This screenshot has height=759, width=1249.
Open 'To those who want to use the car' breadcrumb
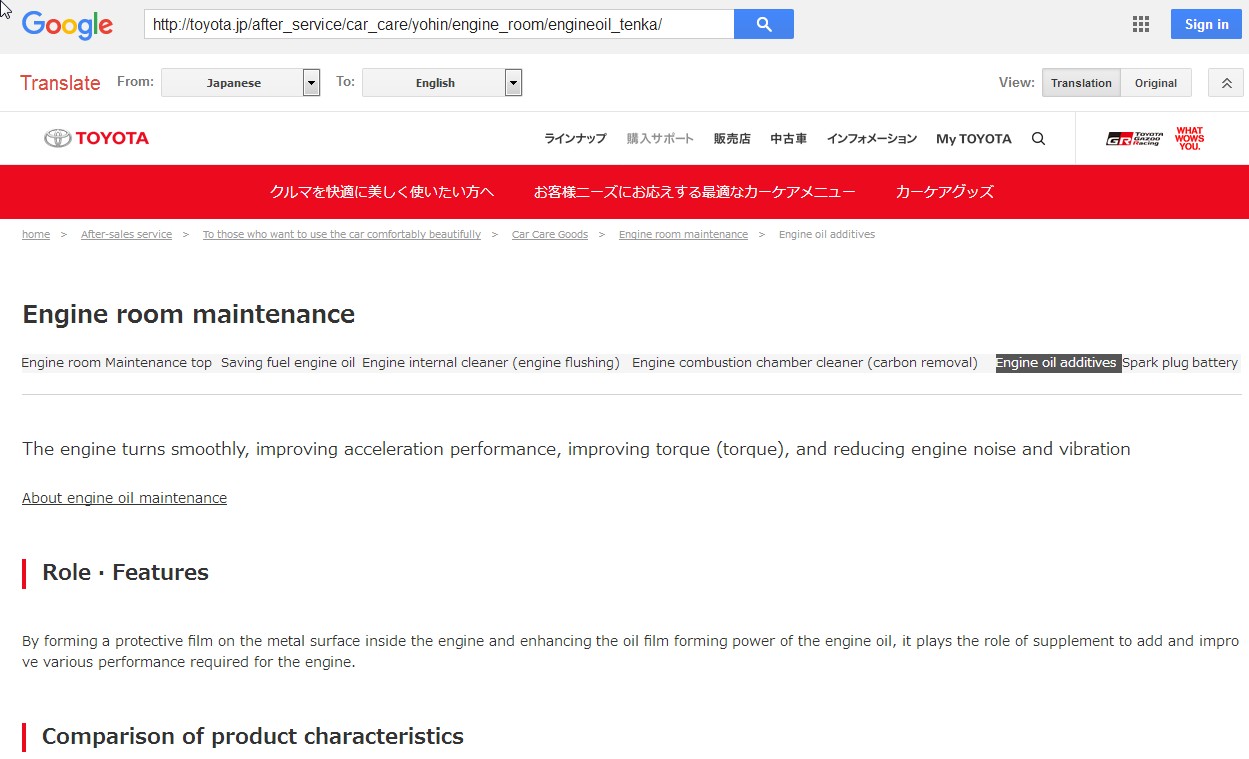pos(342,234)
